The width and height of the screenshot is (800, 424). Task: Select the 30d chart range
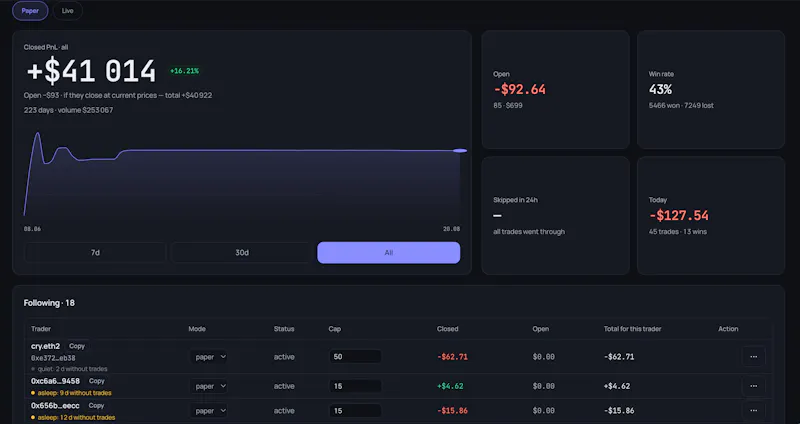click(x=242, y=253)
